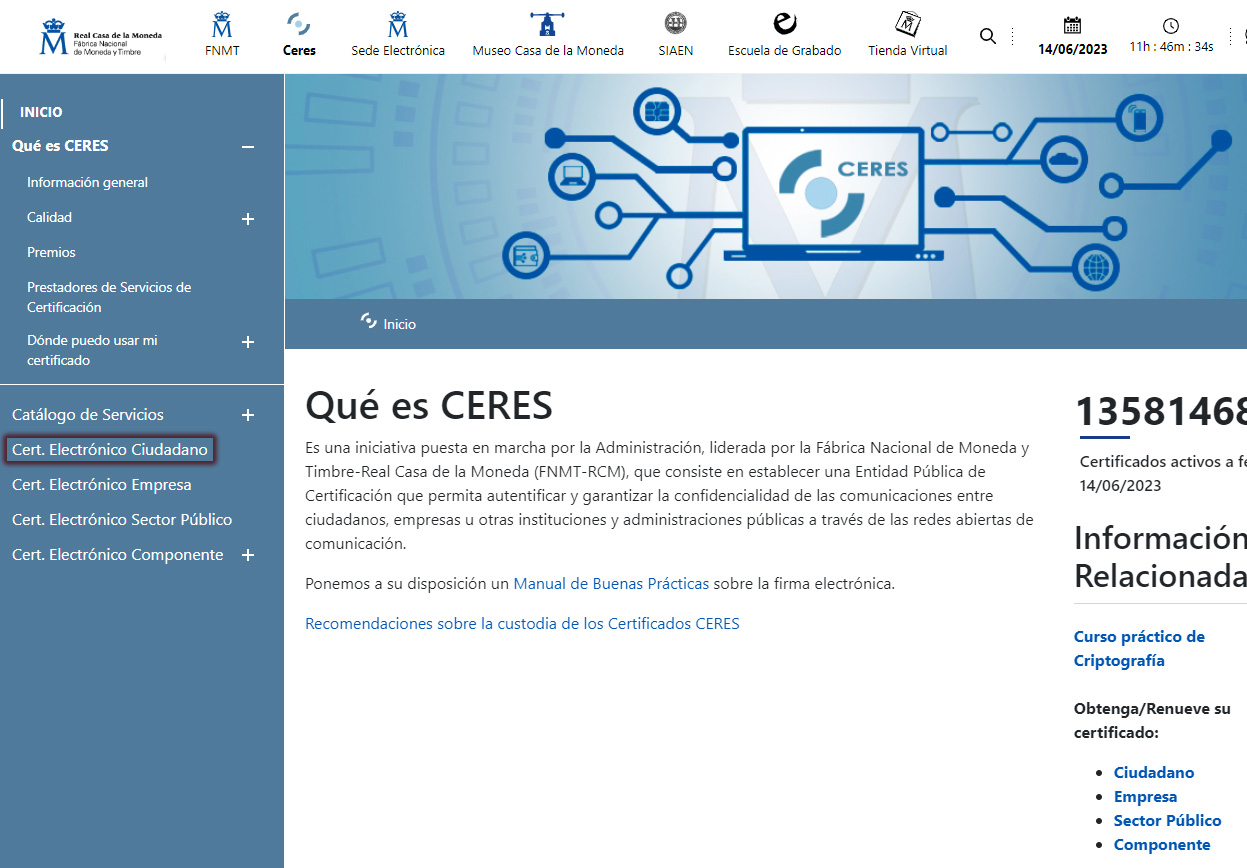Click the time display 11h : 46m : 34s
This screenshot has height=868, width=1247.
tap(1171, 46)
